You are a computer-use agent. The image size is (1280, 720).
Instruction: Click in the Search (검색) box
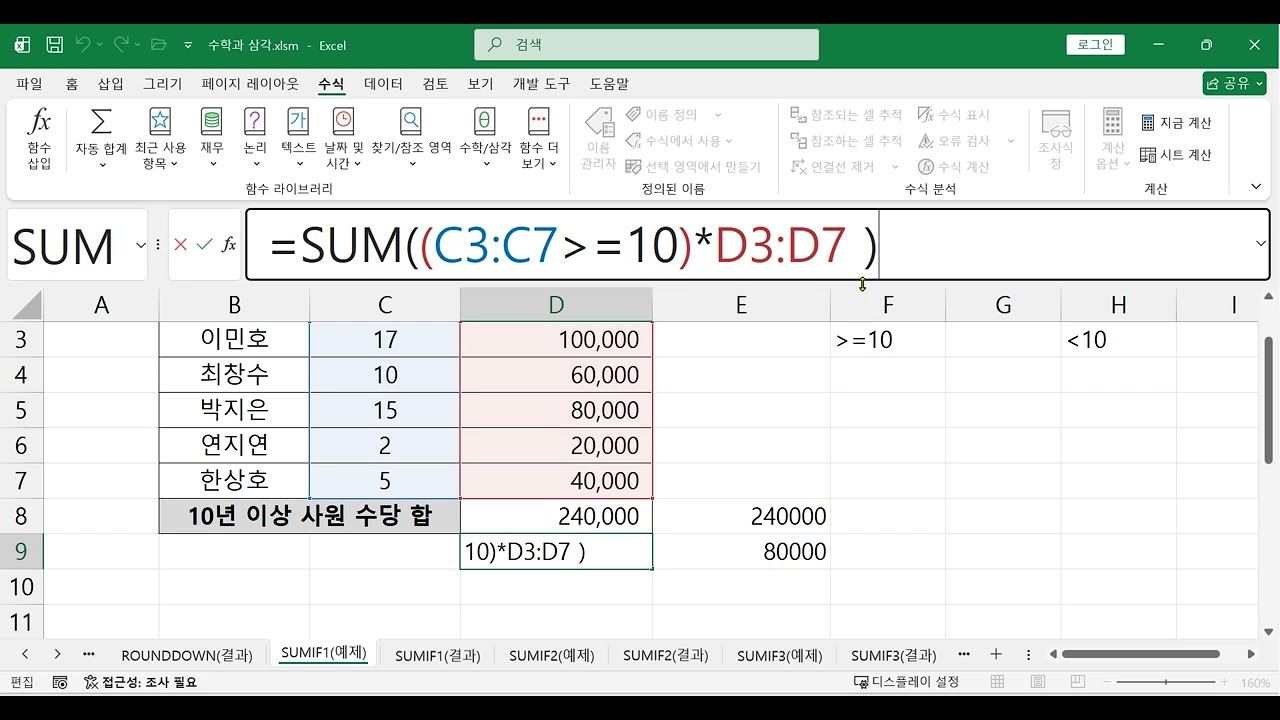(646, 45)
